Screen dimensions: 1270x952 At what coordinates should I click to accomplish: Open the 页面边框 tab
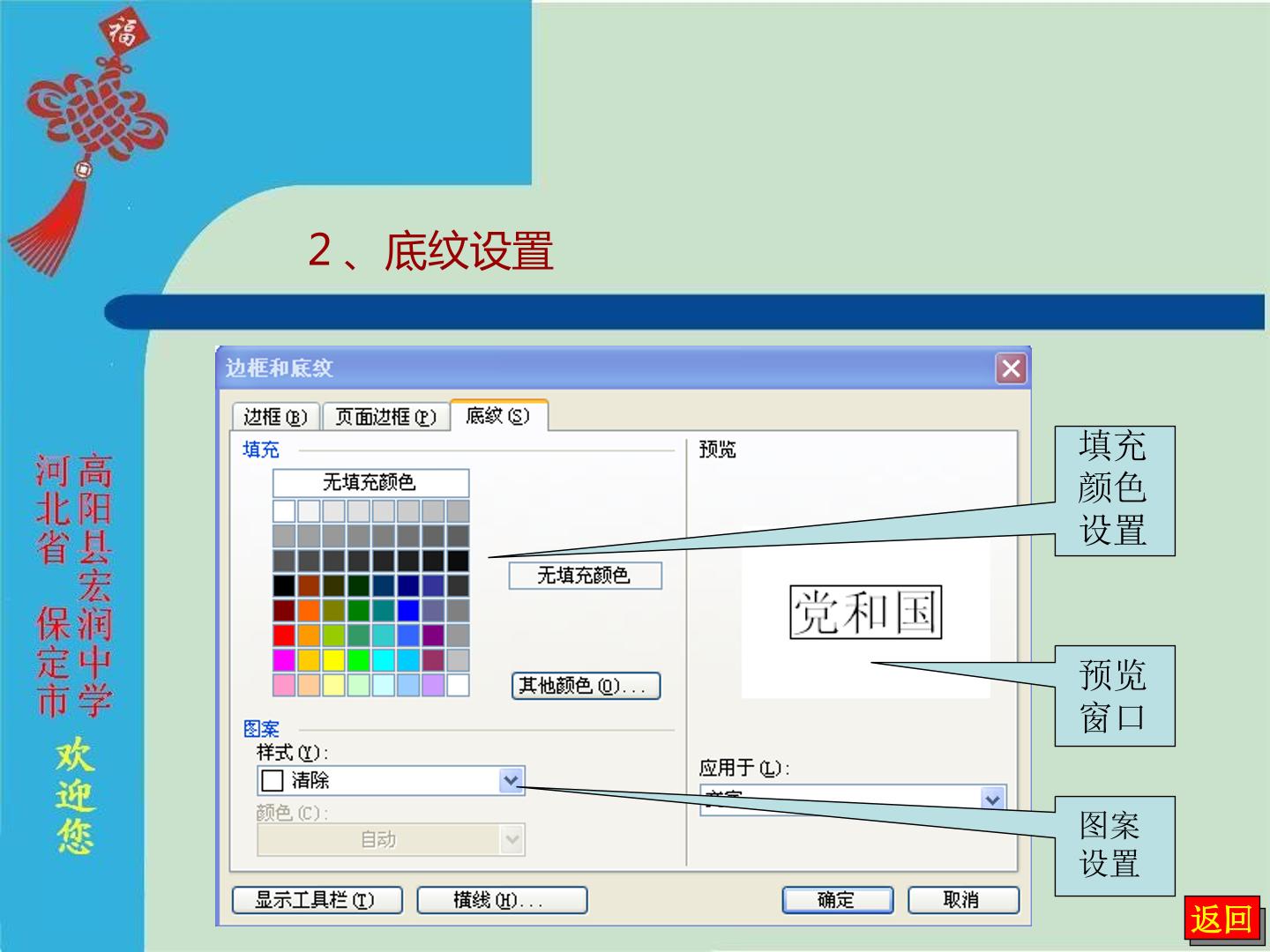pos(386,417)
